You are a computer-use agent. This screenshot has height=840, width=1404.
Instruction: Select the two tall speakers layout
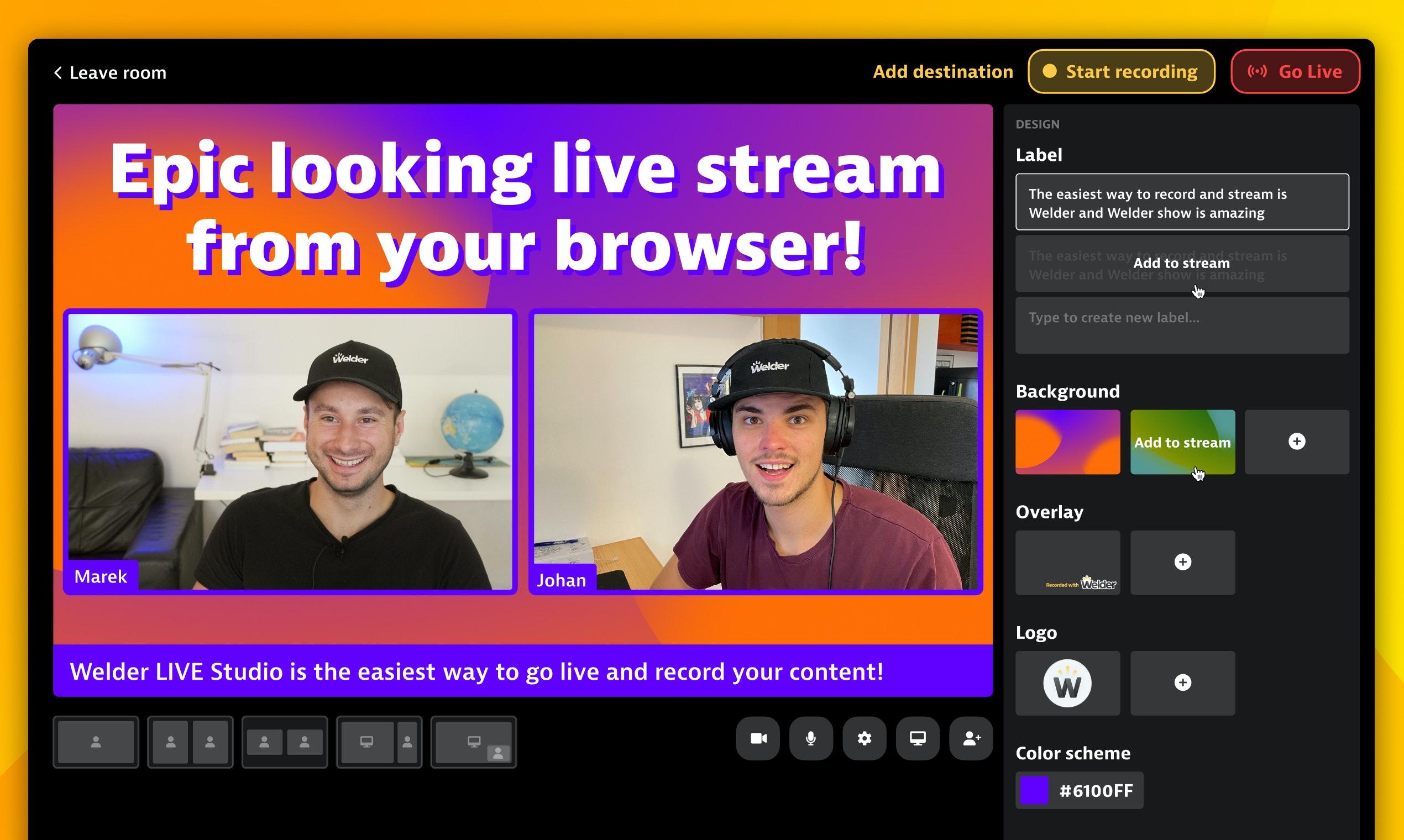tap(190, 742)
